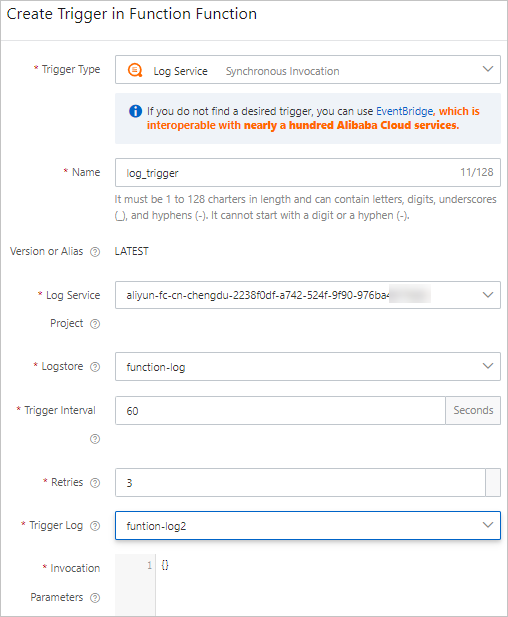This screenshot has width=508, height=617.
Task: Click the Trigger Interval field showing 60
Action: click(280, 411)
